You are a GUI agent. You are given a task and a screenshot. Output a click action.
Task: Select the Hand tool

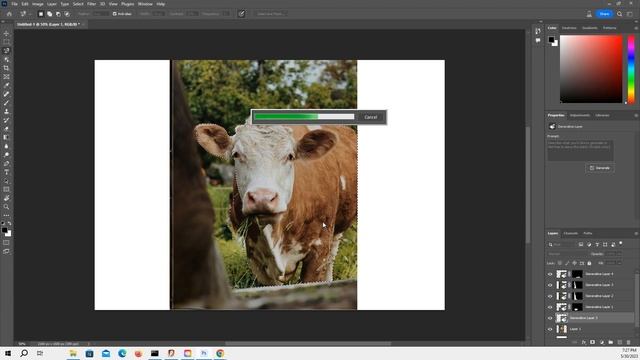(x=6, y=198)
